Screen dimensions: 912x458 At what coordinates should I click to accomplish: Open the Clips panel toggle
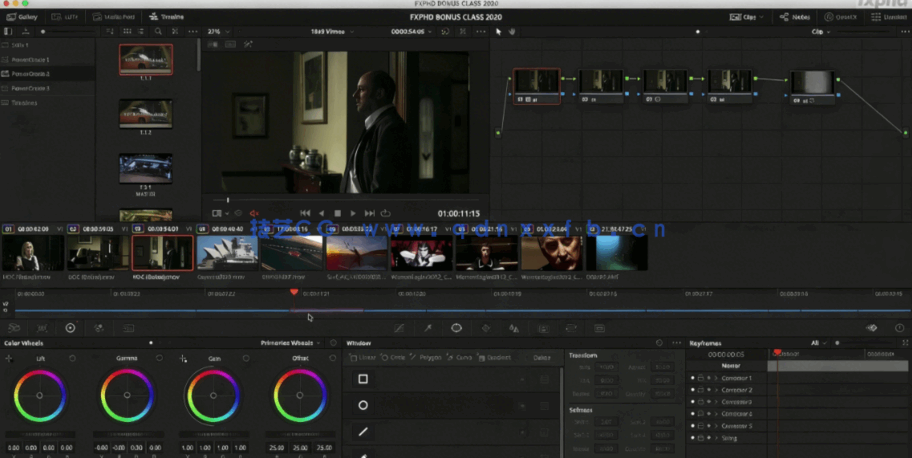coord(747,17)
